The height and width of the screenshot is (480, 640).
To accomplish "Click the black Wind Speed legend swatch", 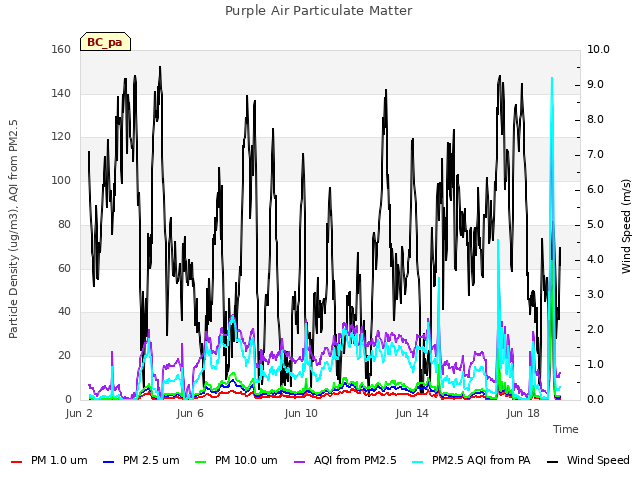I will coord(552,461).
